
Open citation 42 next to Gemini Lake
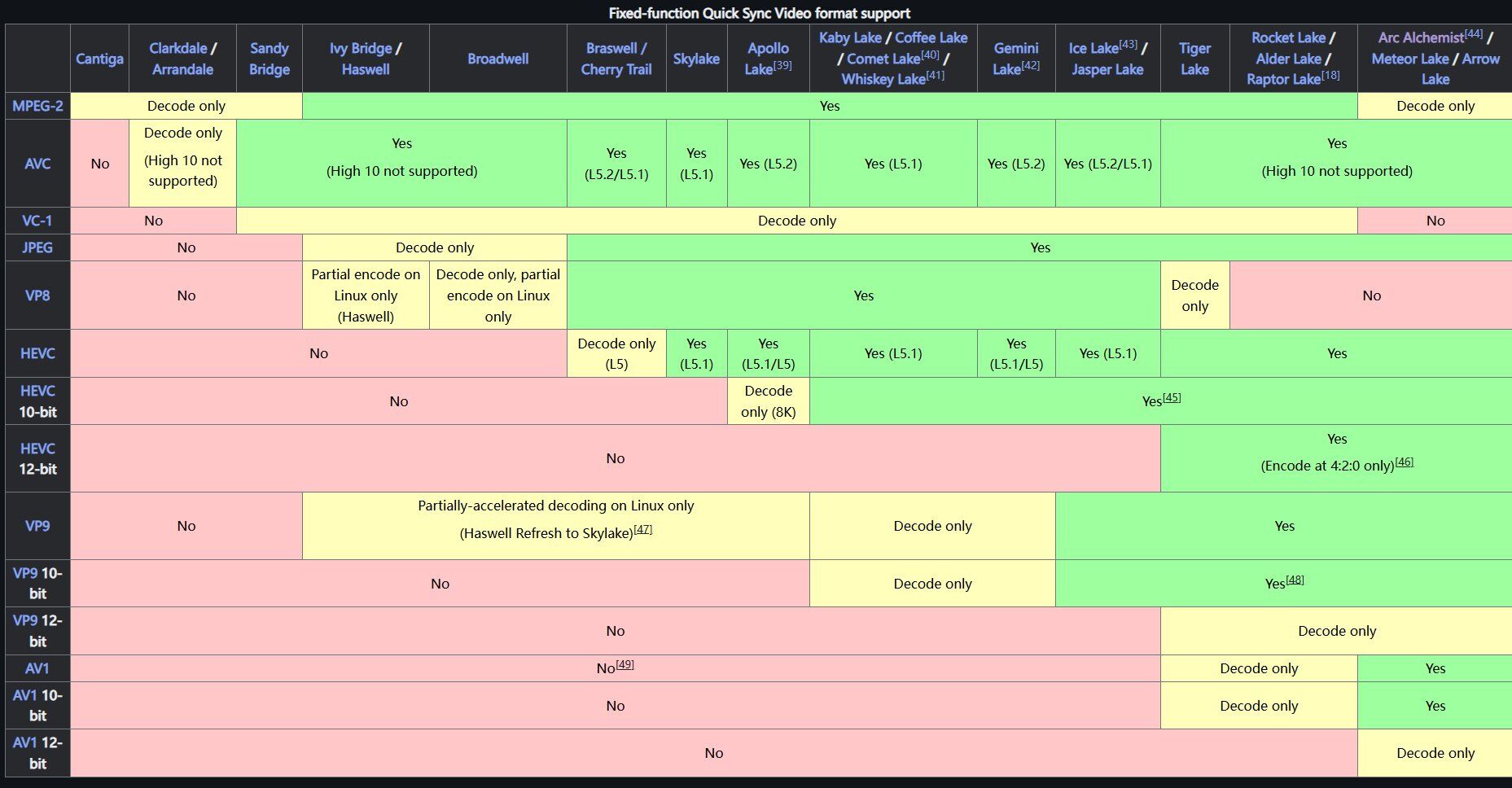1030,65
